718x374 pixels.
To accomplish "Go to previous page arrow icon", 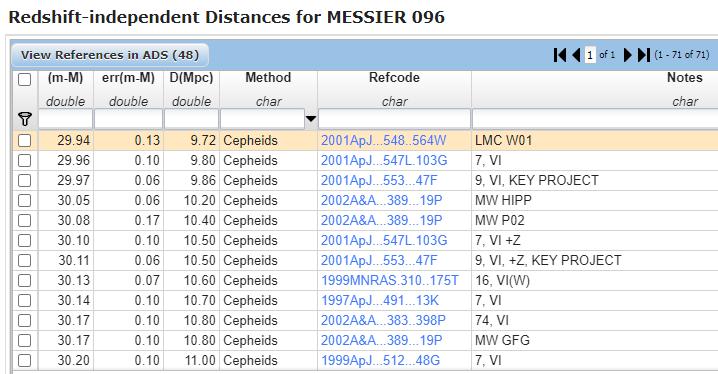I will [x=576, y=55].
